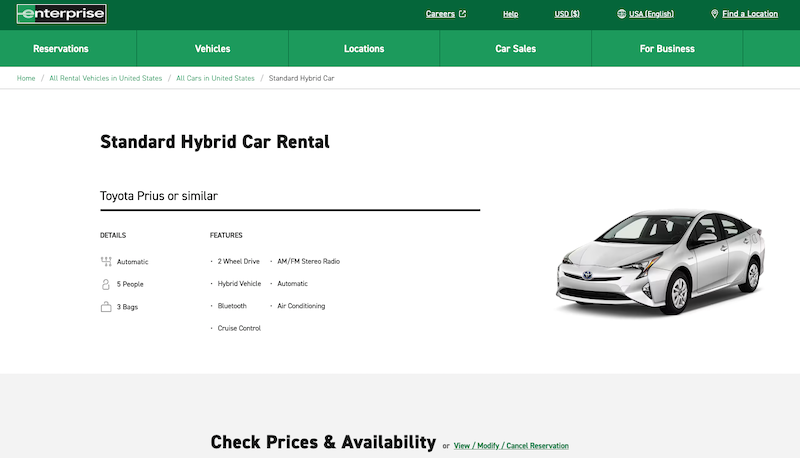Open the Locations menu
The image size is (800, 458).
click(364, 48)
